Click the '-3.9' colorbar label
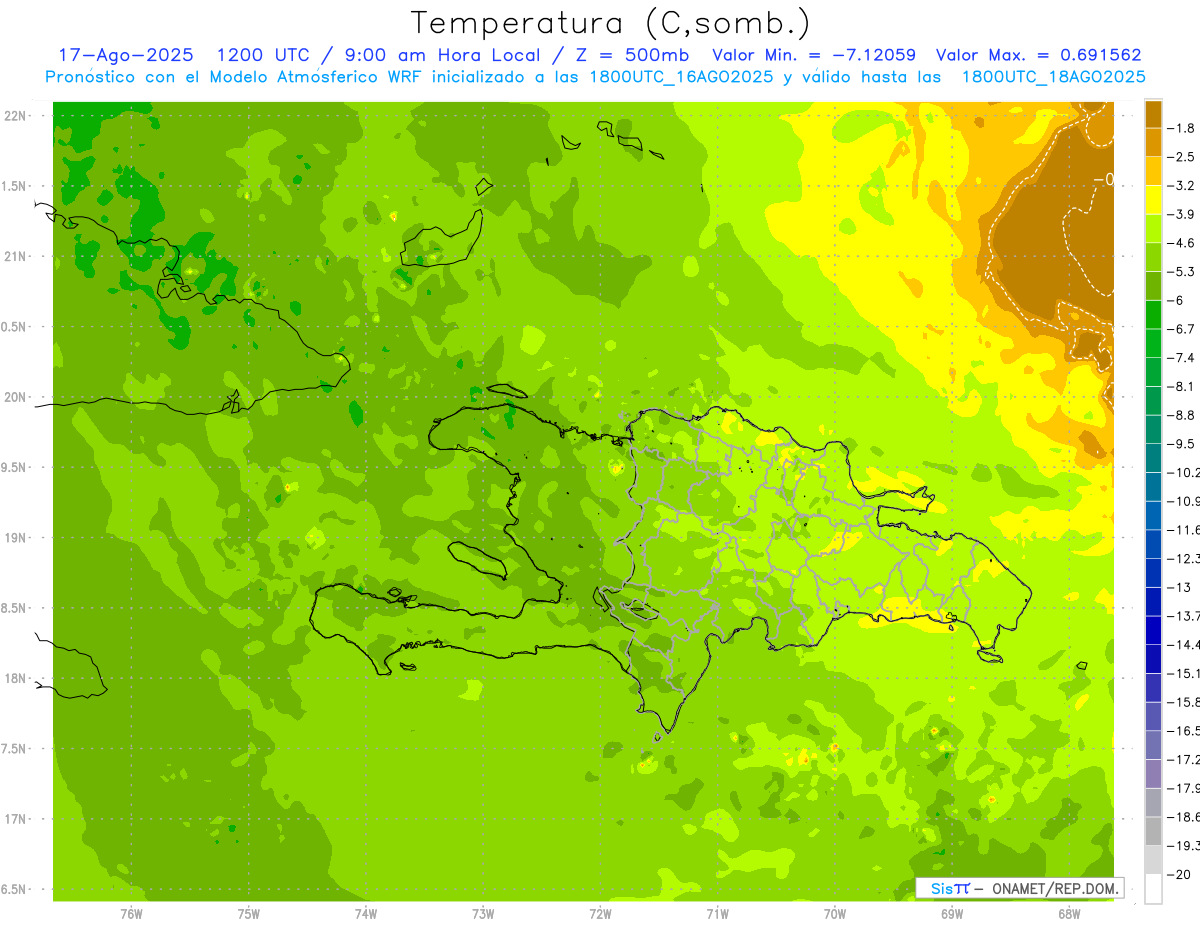1200x927 pixels. [1183, 214]
